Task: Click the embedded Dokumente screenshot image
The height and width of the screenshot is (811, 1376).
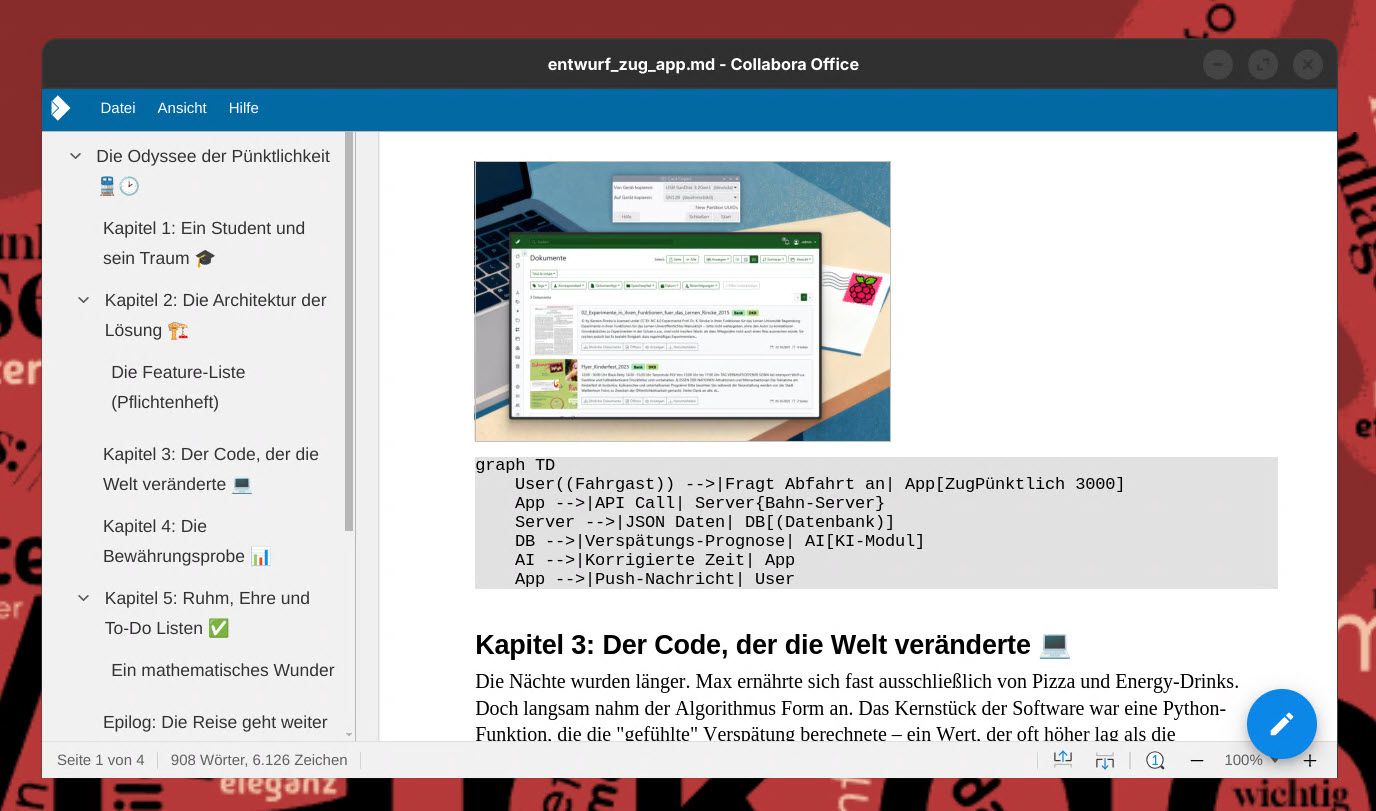Action: [x=682, y=301]
